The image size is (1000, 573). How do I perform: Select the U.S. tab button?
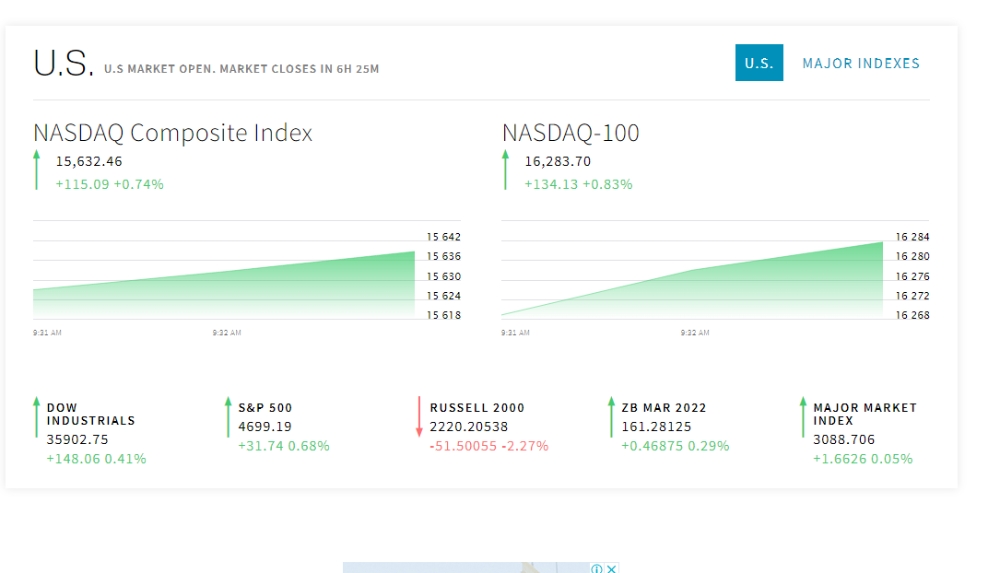[x=759, y=63]
